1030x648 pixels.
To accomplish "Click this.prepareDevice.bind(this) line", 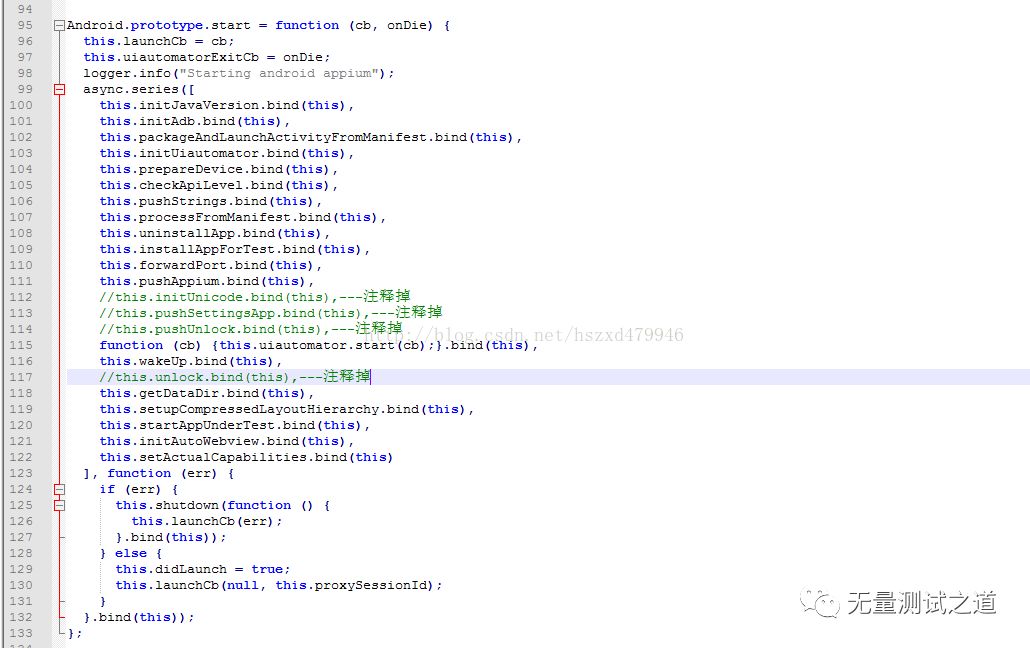I will 219,169.
